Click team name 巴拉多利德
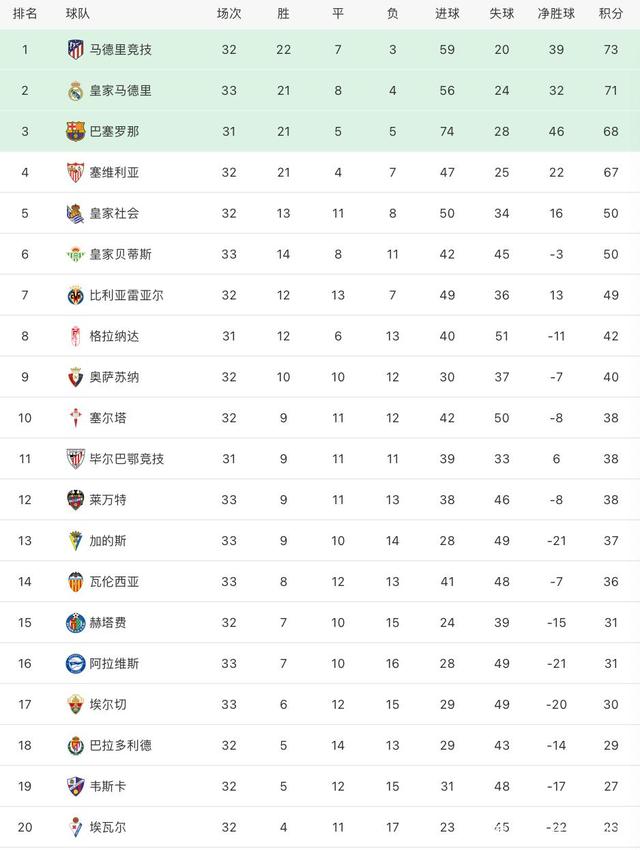 [x=120, y=745]
